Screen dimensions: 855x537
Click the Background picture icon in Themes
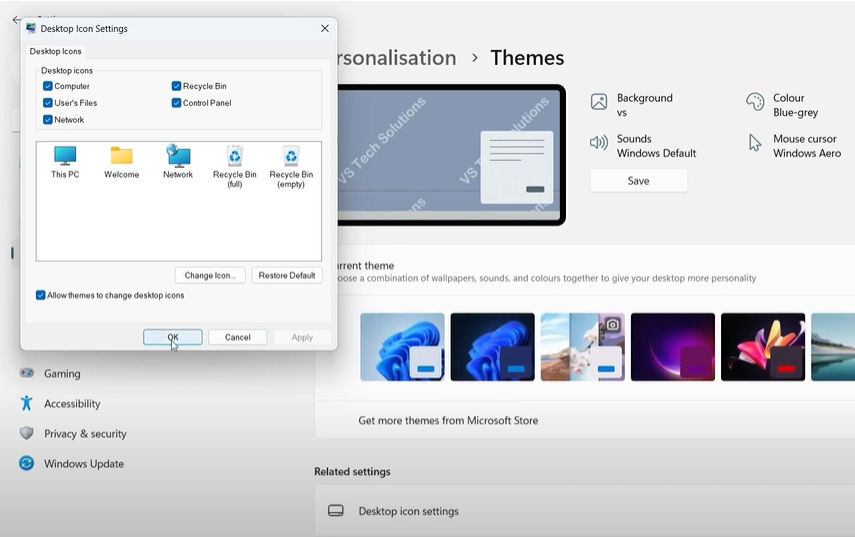[599, 101]
